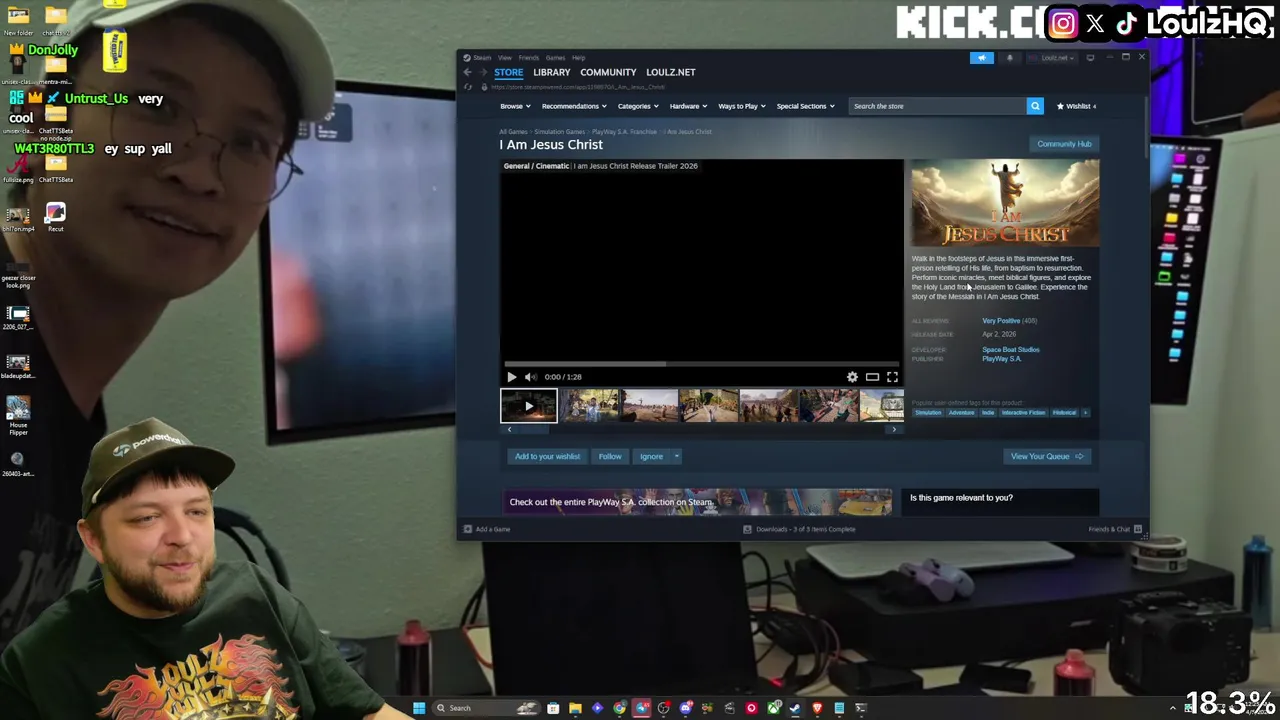Open Friends & Chat in Steam footer
Image resolution: width=1280 pixels, height=720 pixels.
1114,529
